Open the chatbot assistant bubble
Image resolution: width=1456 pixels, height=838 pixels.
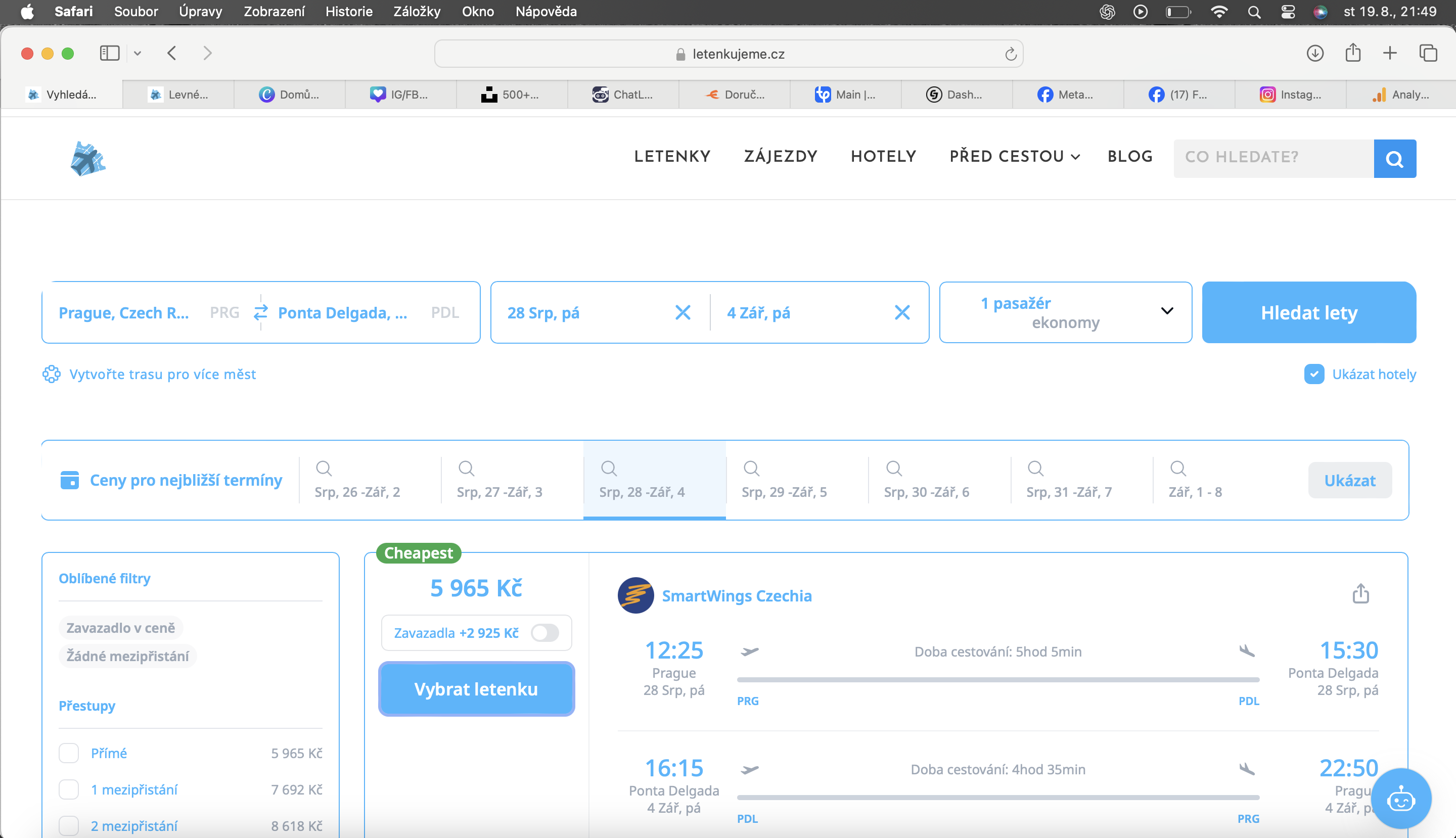tap(1401, 799)
